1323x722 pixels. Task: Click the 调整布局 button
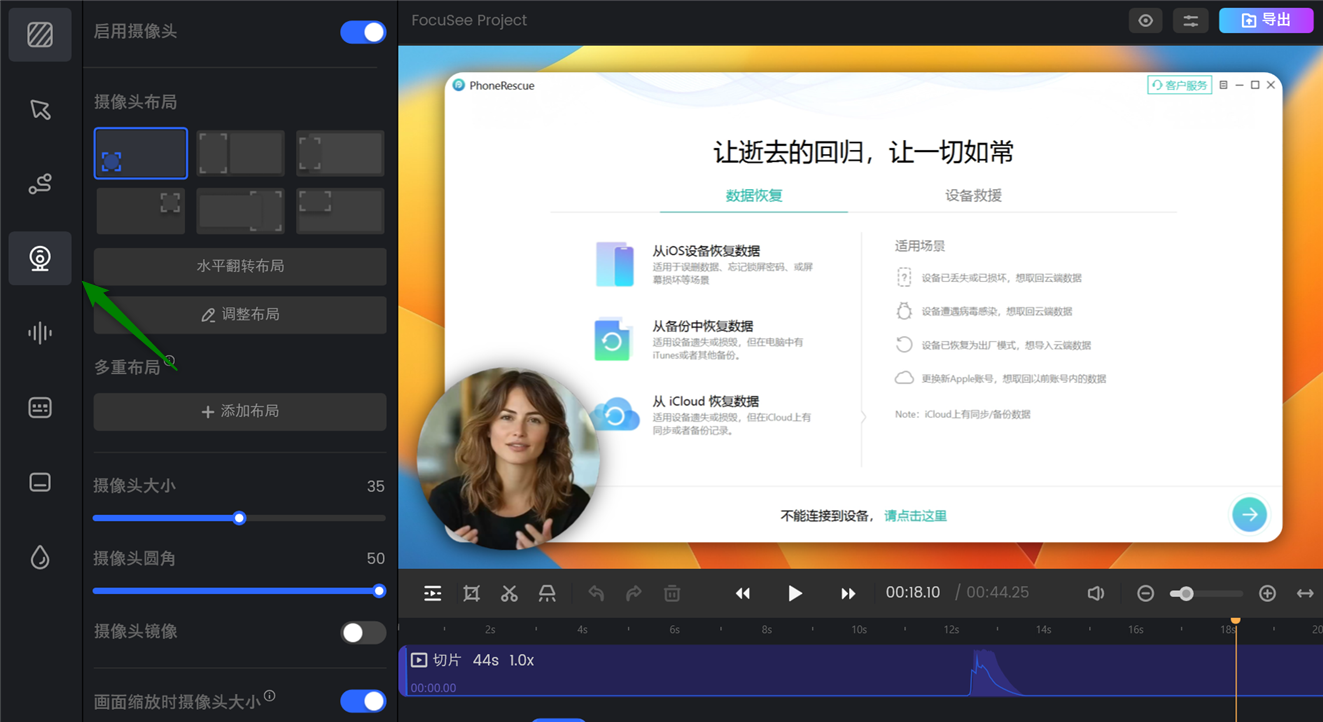coord(240,314)
